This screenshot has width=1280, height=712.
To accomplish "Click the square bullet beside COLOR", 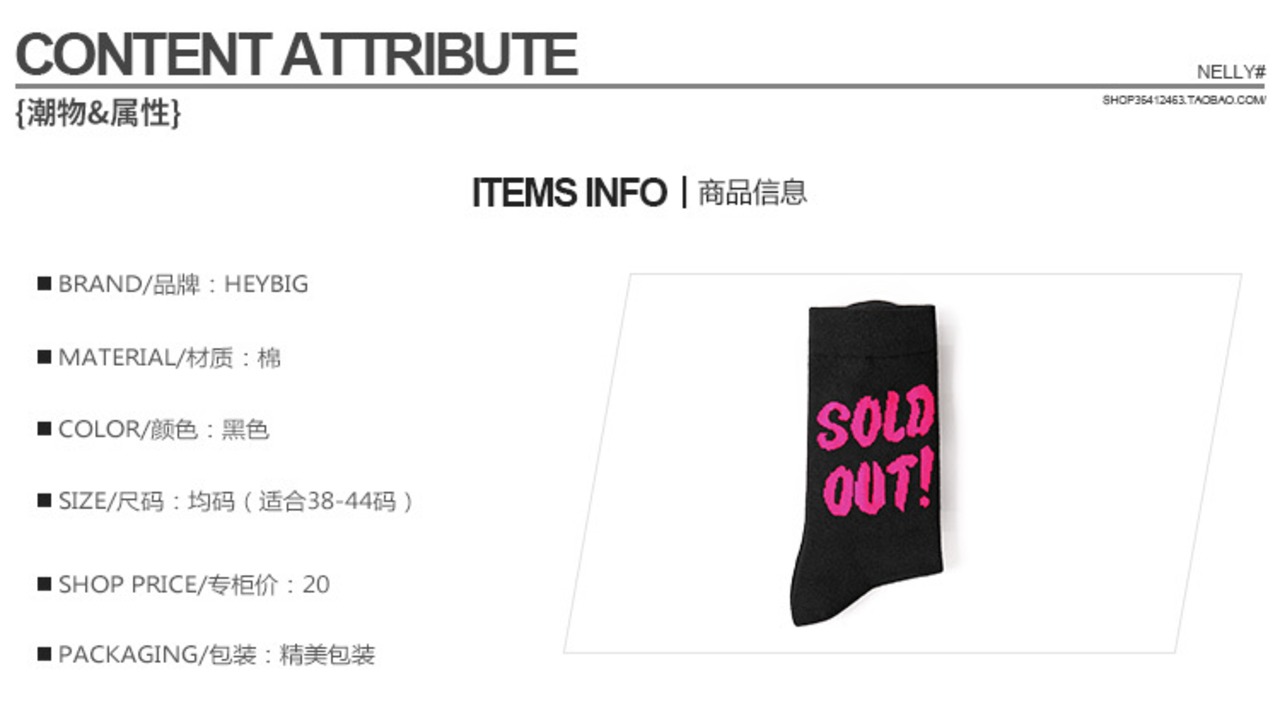I will click(44, 429).
